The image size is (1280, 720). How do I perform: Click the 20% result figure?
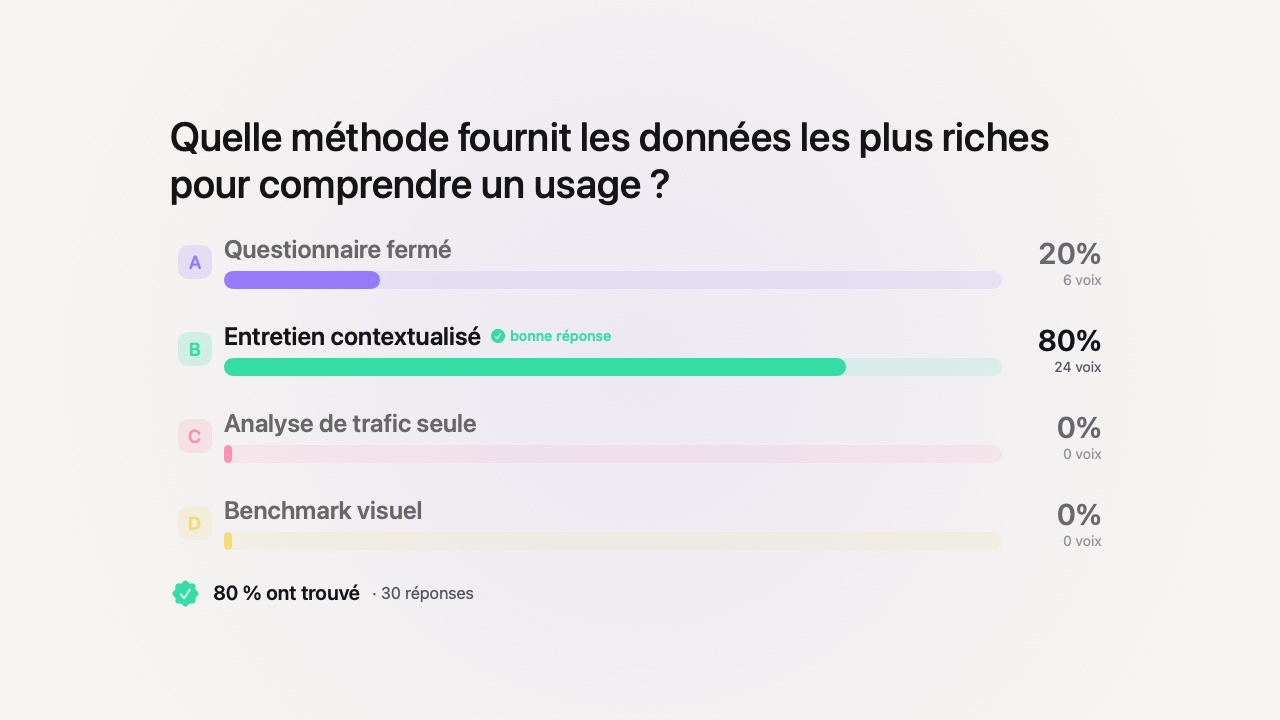(x=1069, y=254)
